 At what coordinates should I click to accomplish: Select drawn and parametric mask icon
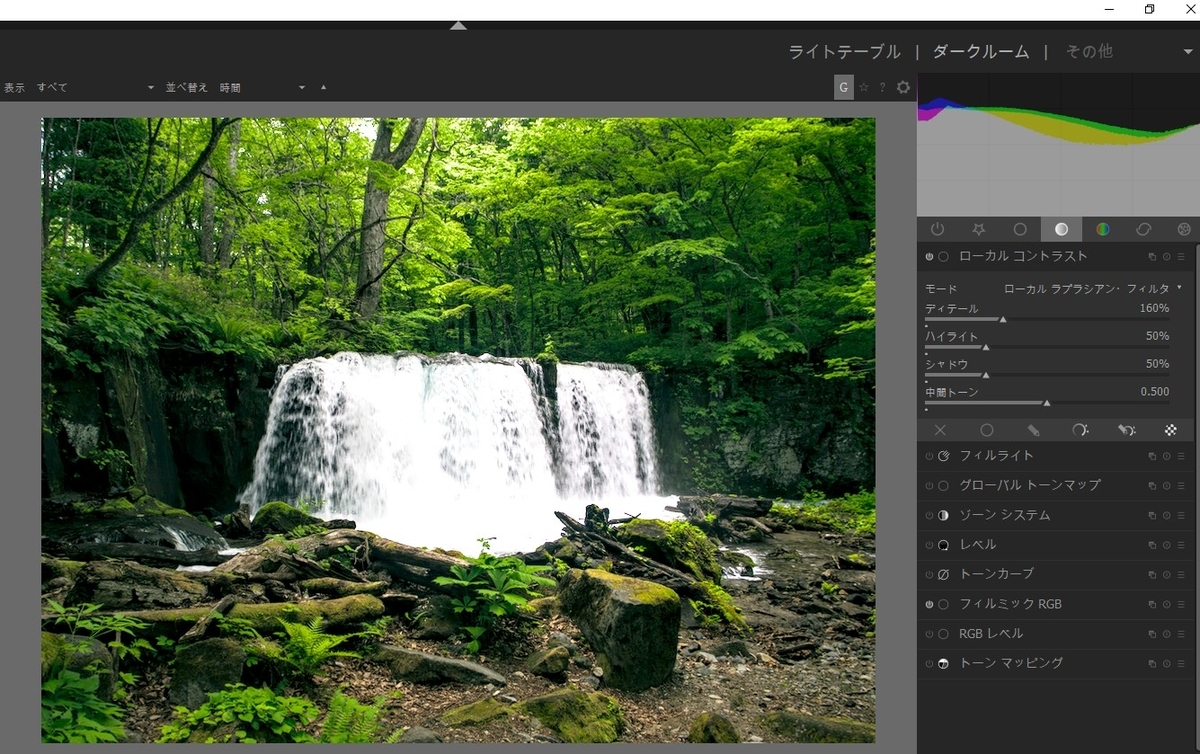point(1126,430)
